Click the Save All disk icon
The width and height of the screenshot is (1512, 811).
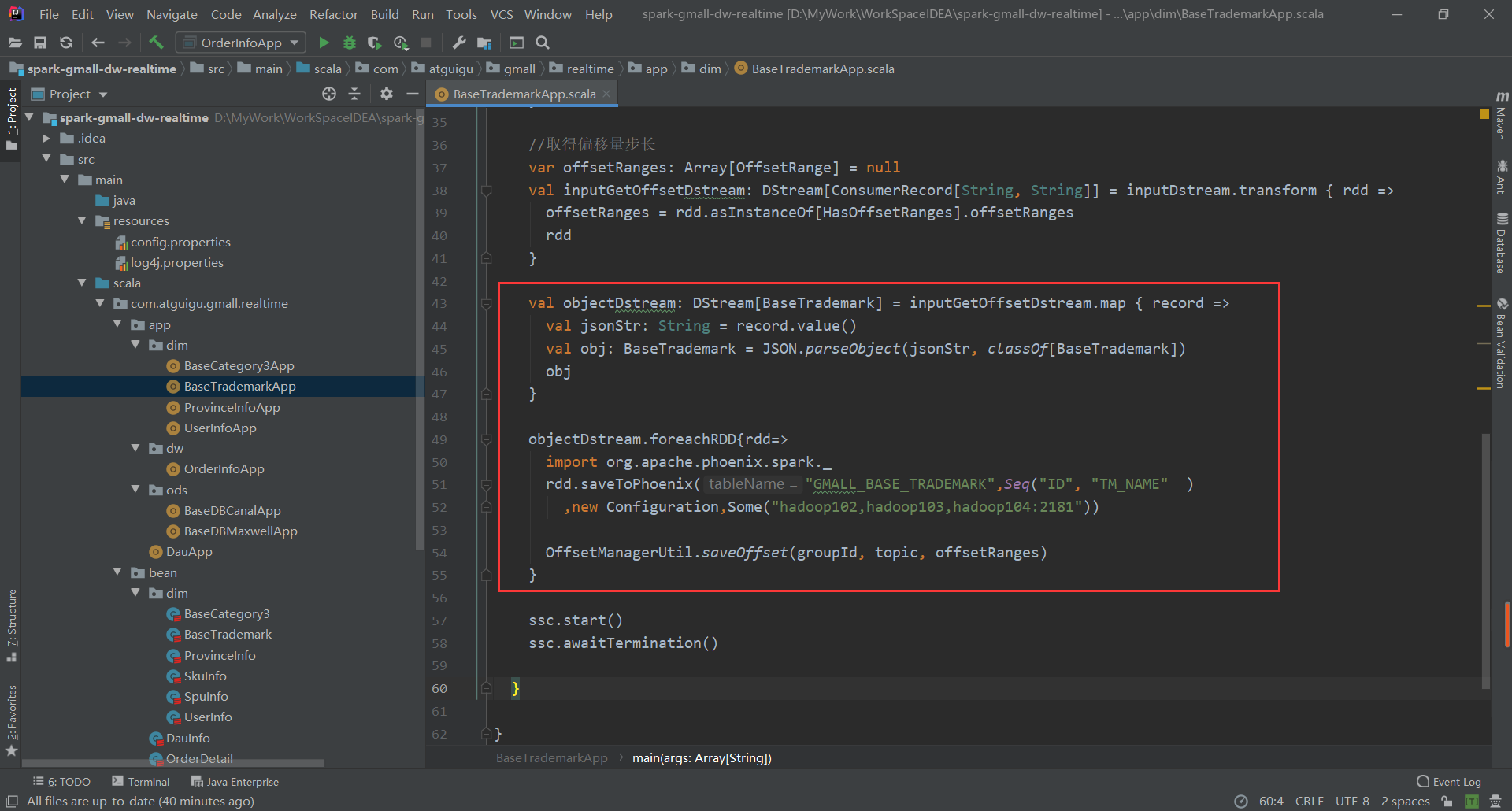click(40, 43)
